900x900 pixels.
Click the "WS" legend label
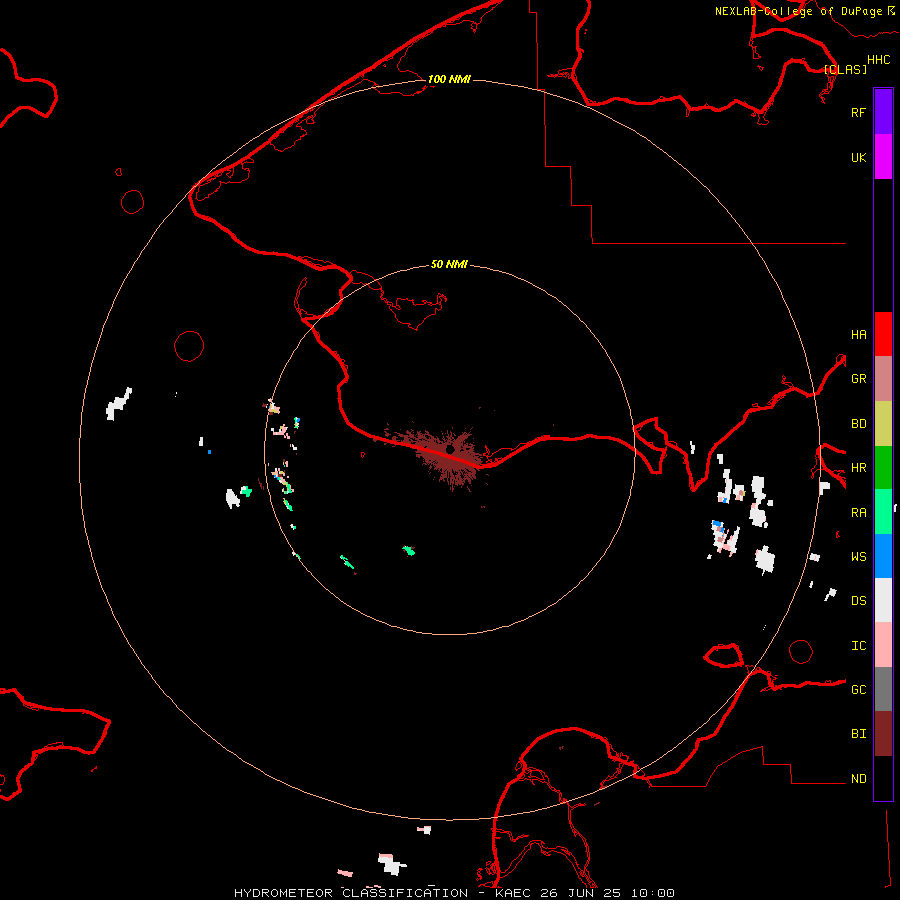(x=859, y=557)
